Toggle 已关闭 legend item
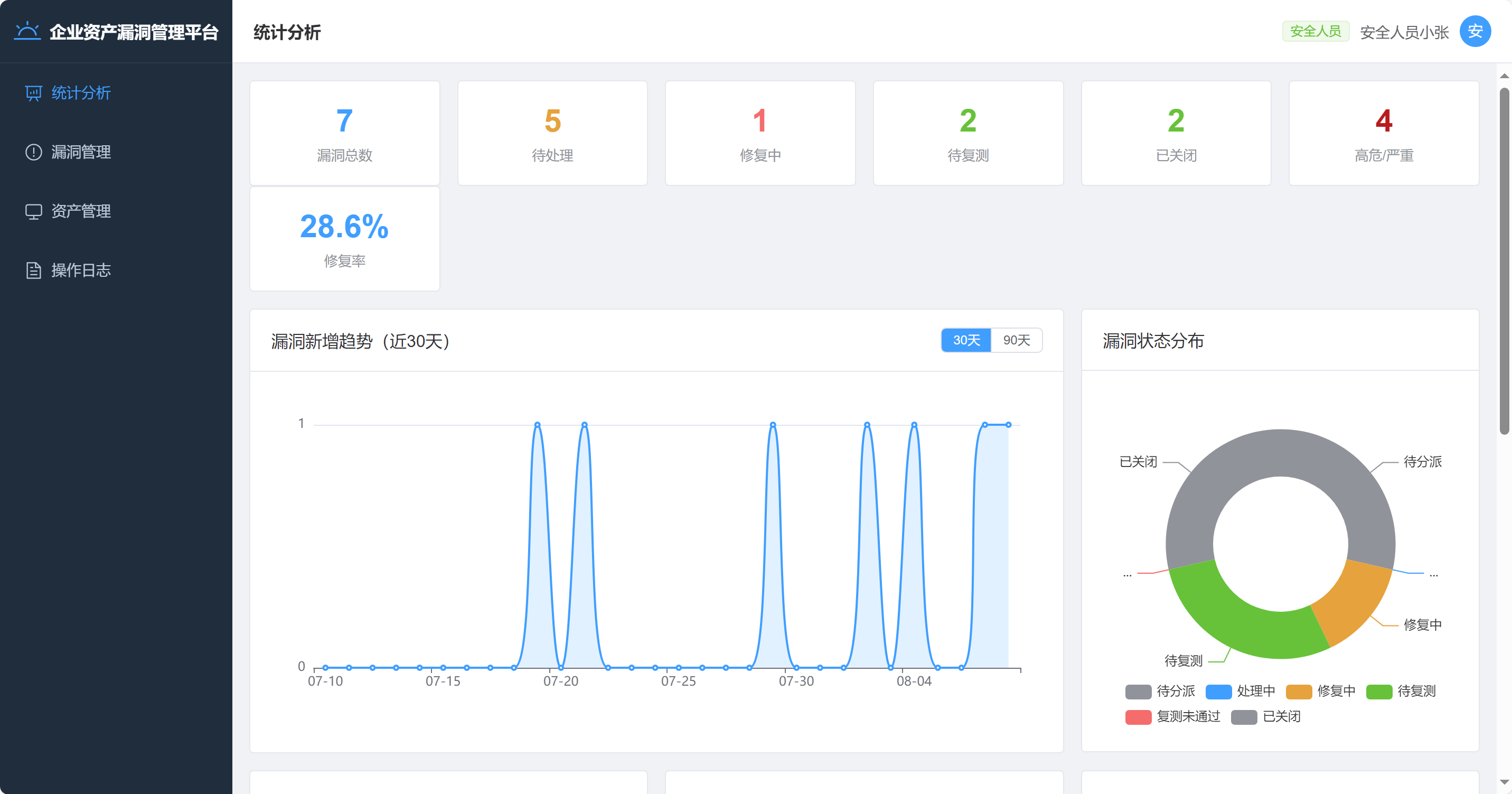This screenshot has height=794, width=1512. [x=1266, y=716]
